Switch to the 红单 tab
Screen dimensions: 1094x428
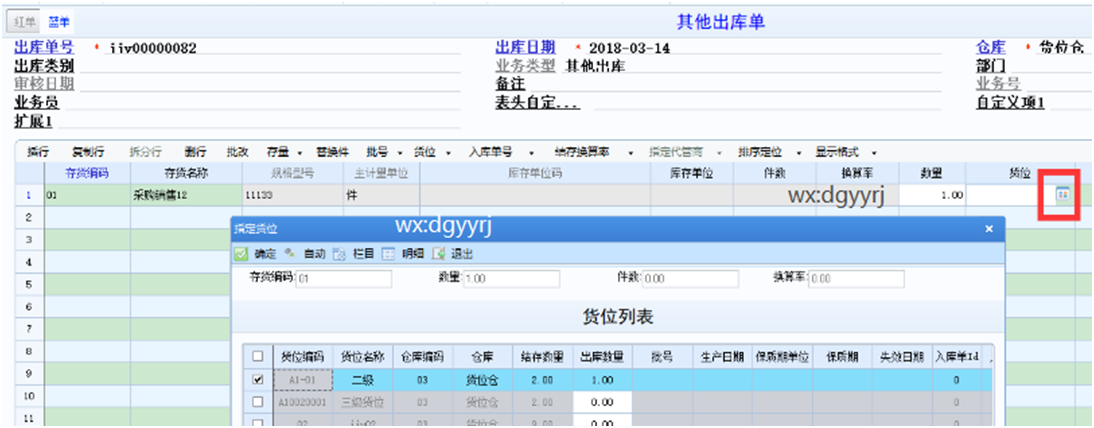(24, 22)
